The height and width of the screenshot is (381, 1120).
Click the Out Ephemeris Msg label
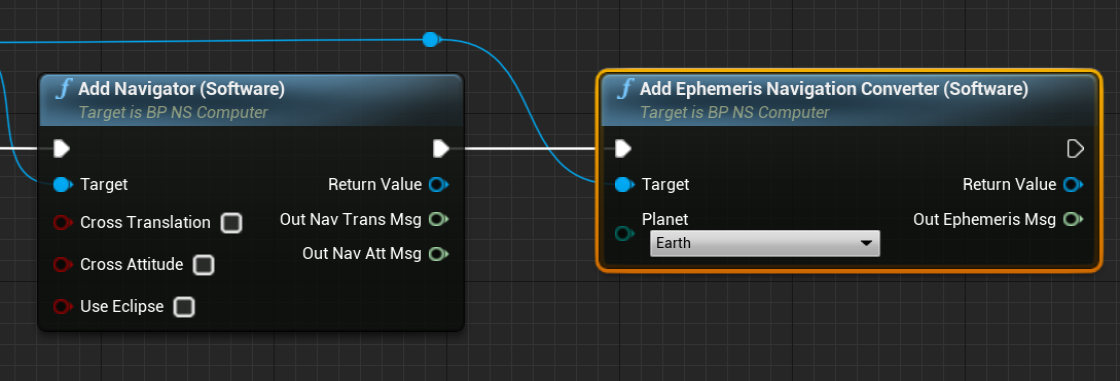pyautogui.click(x=984, y=219)
